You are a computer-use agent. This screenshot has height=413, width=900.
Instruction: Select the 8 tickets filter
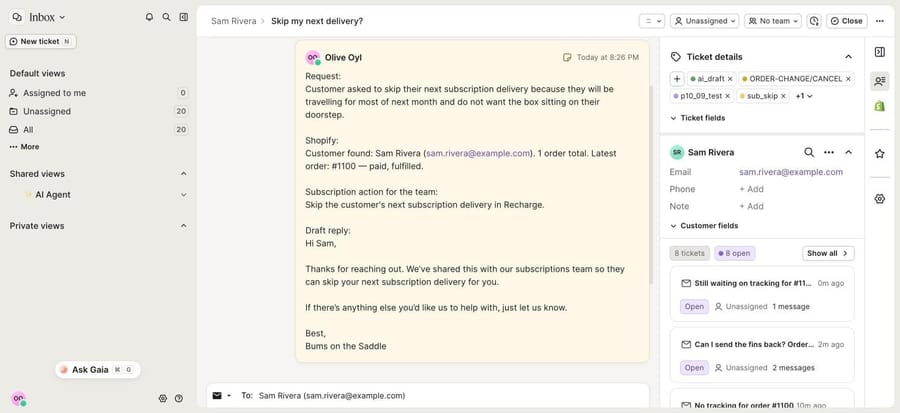(689, 254)
